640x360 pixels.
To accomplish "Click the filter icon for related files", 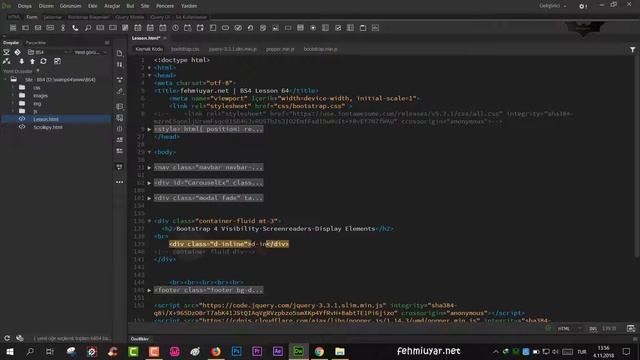I will [632, 49].
